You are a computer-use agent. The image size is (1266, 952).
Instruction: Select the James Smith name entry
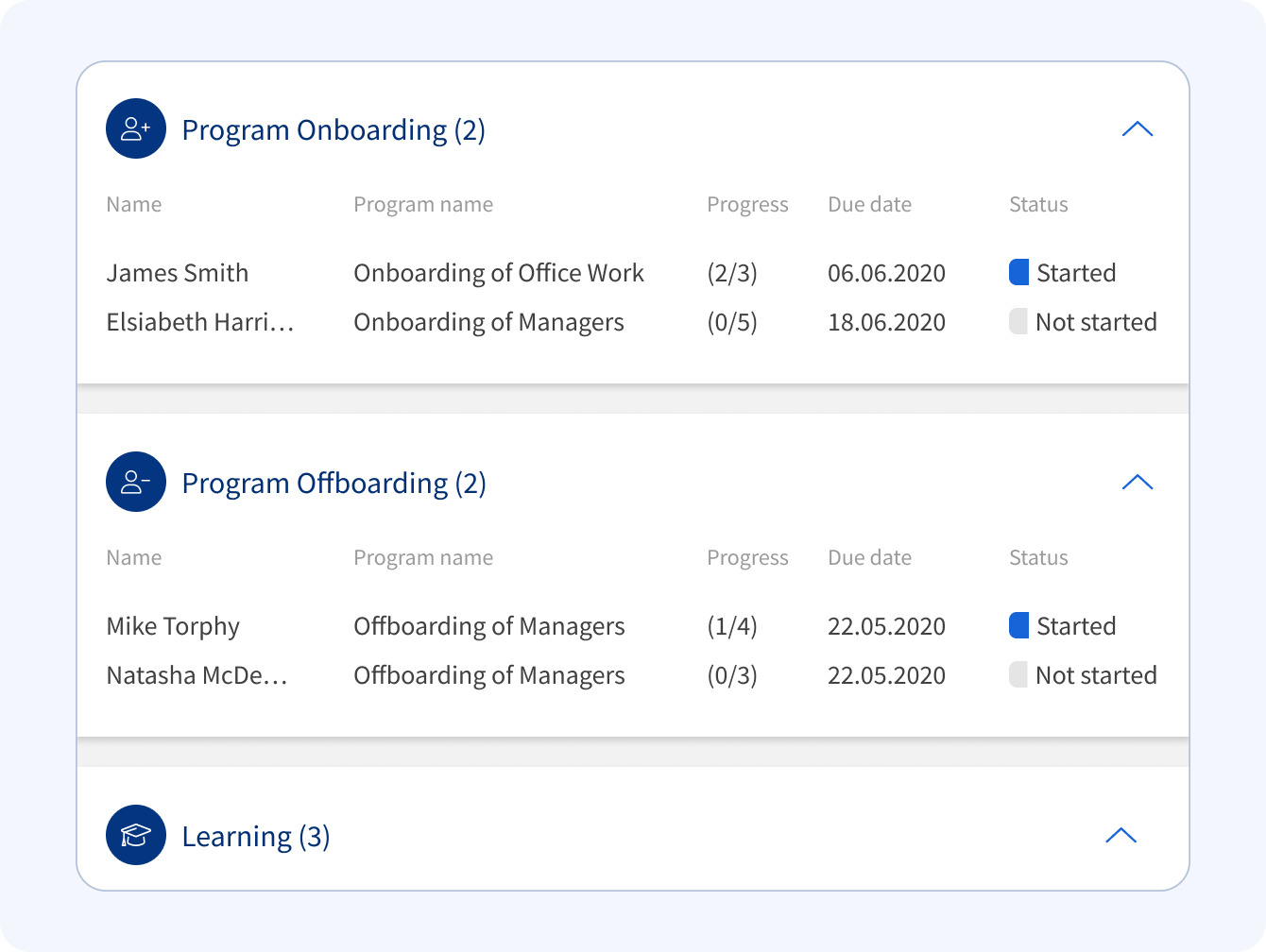point(178,273)
